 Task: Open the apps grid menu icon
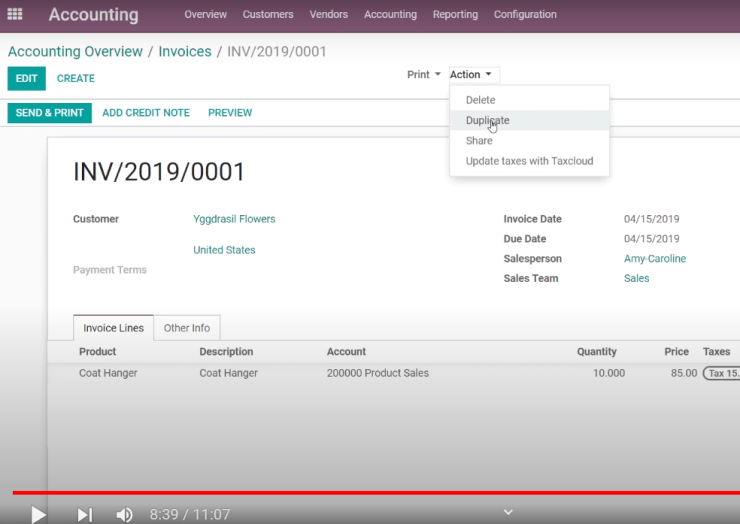click(15, 14)
